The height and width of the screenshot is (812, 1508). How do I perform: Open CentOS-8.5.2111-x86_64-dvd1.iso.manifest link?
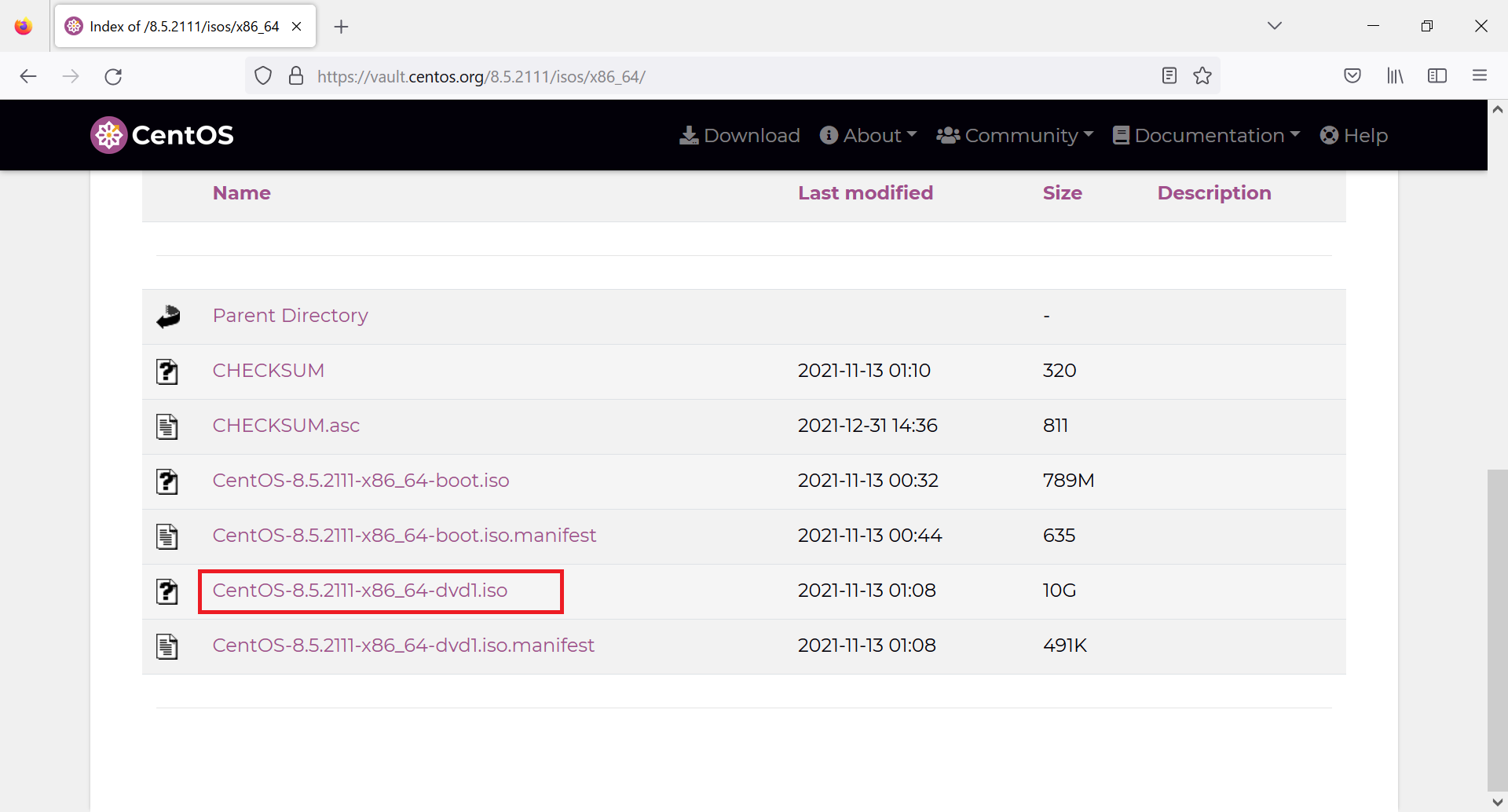pos(404,646)
